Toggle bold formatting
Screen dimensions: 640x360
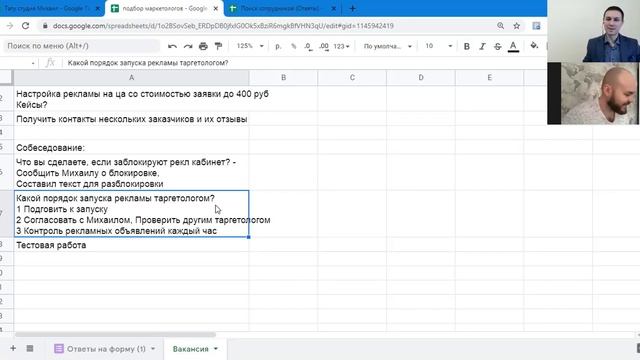(467, 46)
